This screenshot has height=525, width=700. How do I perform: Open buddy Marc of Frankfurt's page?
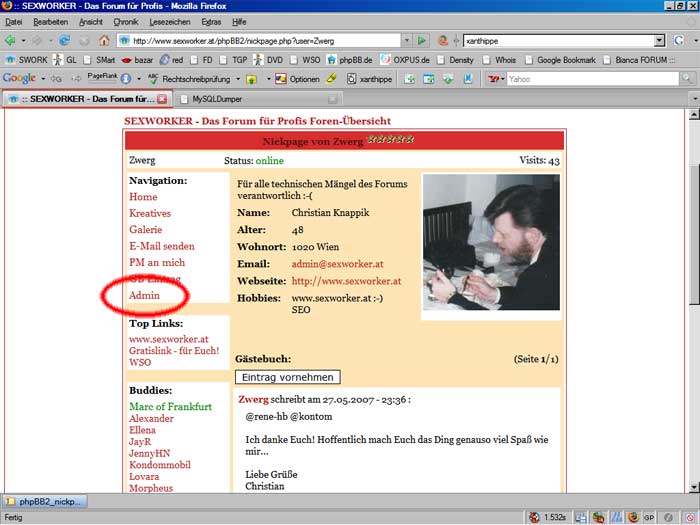171,407
